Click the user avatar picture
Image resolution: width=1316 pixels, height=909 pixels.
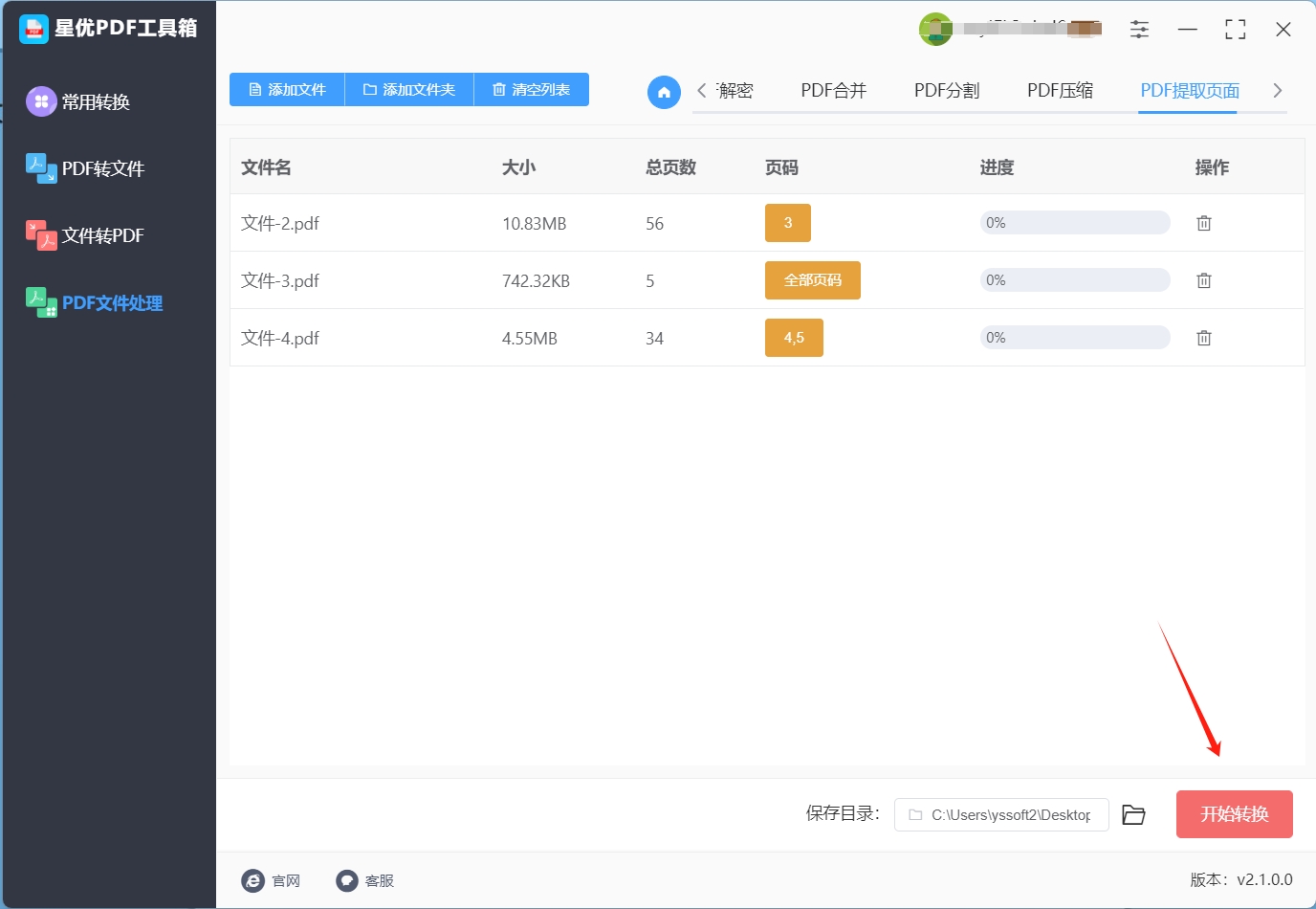pyautogui.click(x=935, y=29)
